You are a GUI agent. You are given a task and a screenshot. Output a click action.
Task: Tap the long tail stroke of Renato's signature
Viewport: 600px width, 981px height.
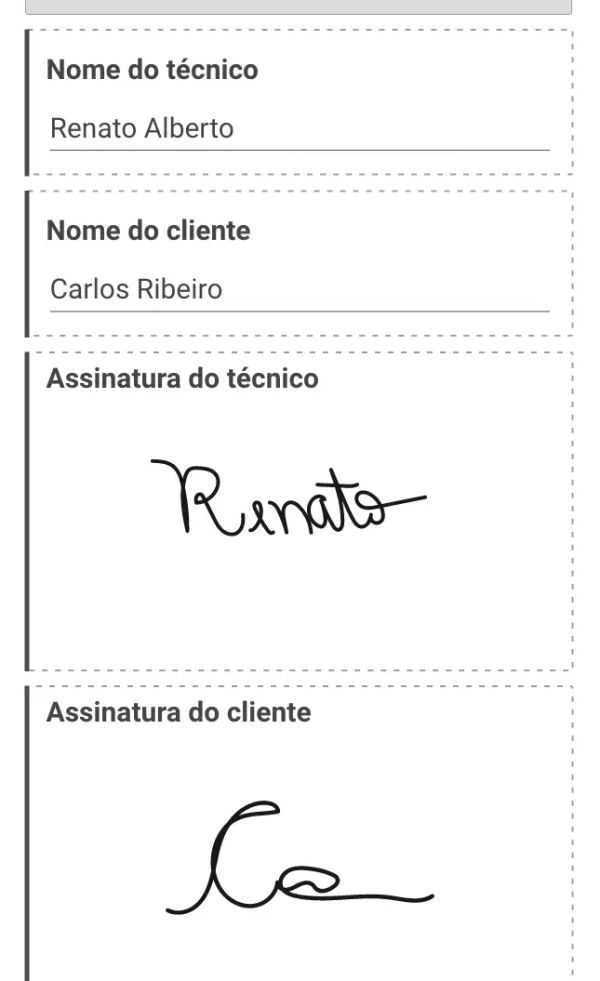[x=405, y=498]
